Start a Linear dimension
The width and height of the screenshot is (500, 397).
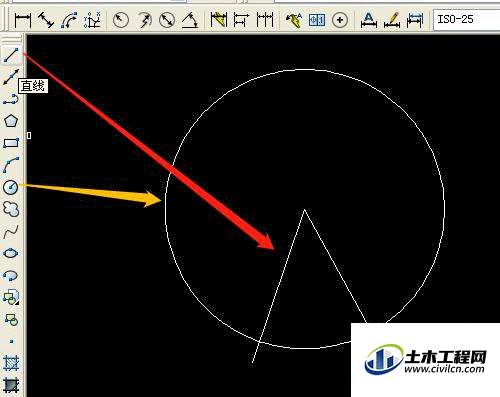pyautogui.click(x=23, y=20)
